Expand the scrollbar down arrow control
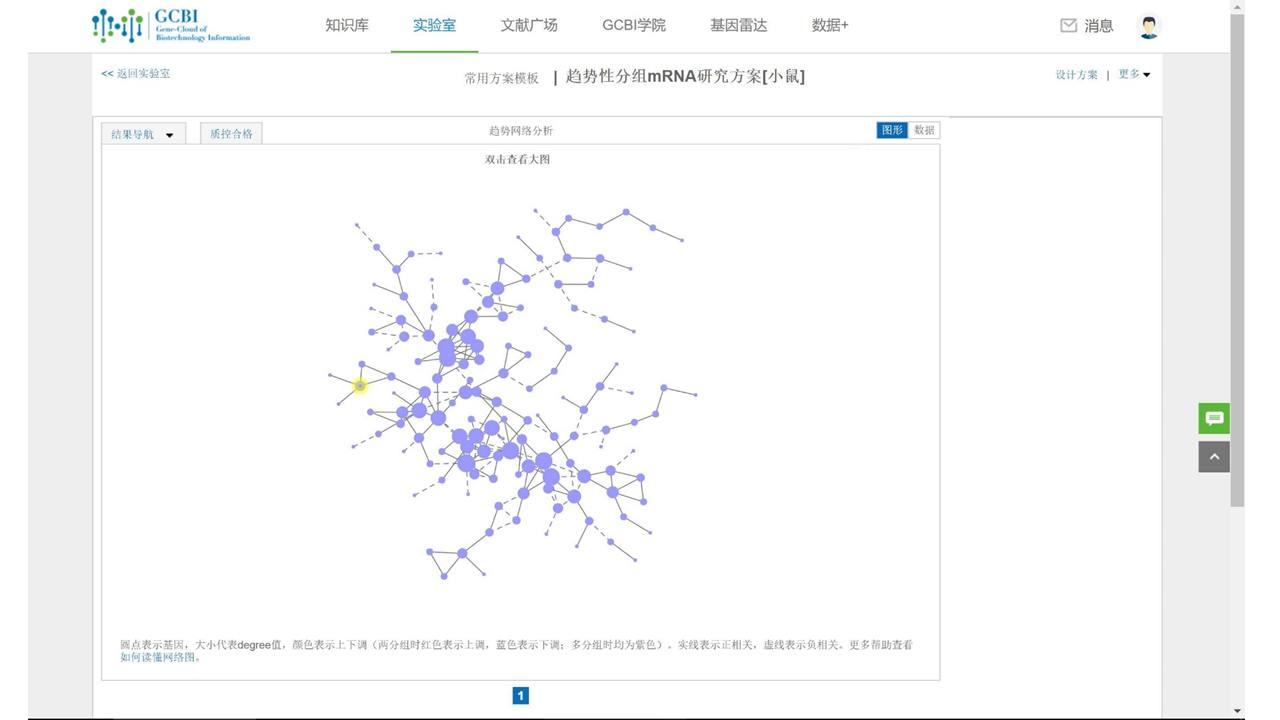 tap(1237, 712)
